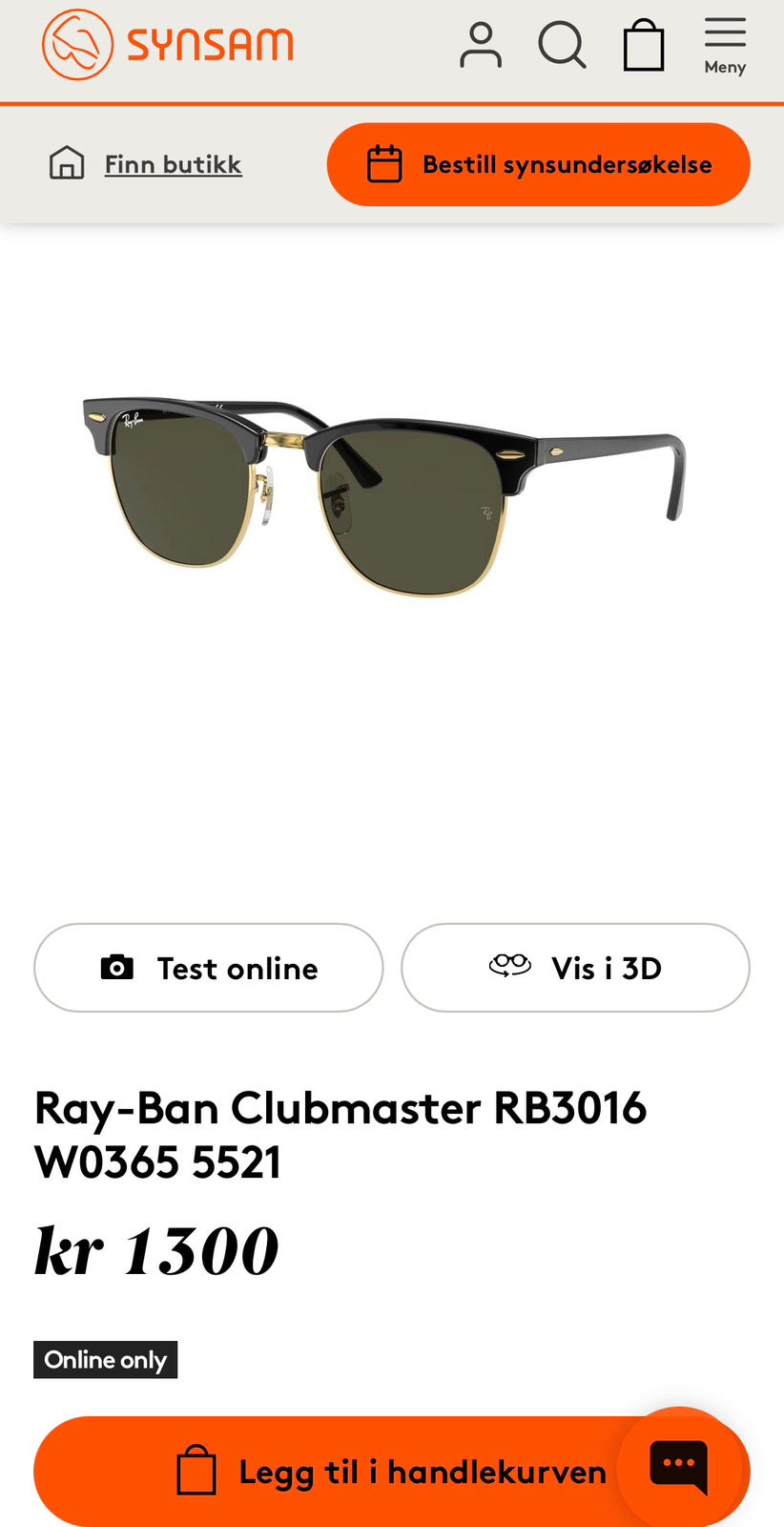784x1527 pixels.
Task: Click the camera icon in Test online
Action: tap(116, 968)
